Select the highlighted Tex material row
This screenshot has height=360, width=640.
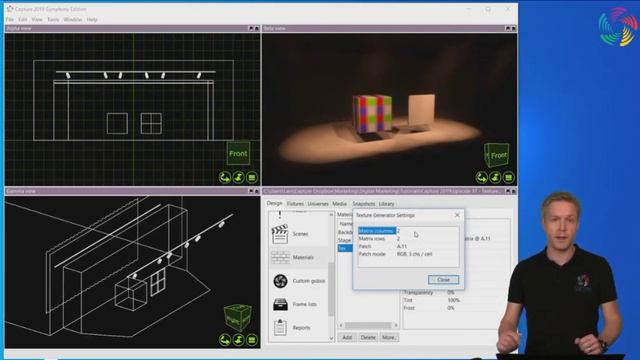pyautogui.click(x=344, y=248)
